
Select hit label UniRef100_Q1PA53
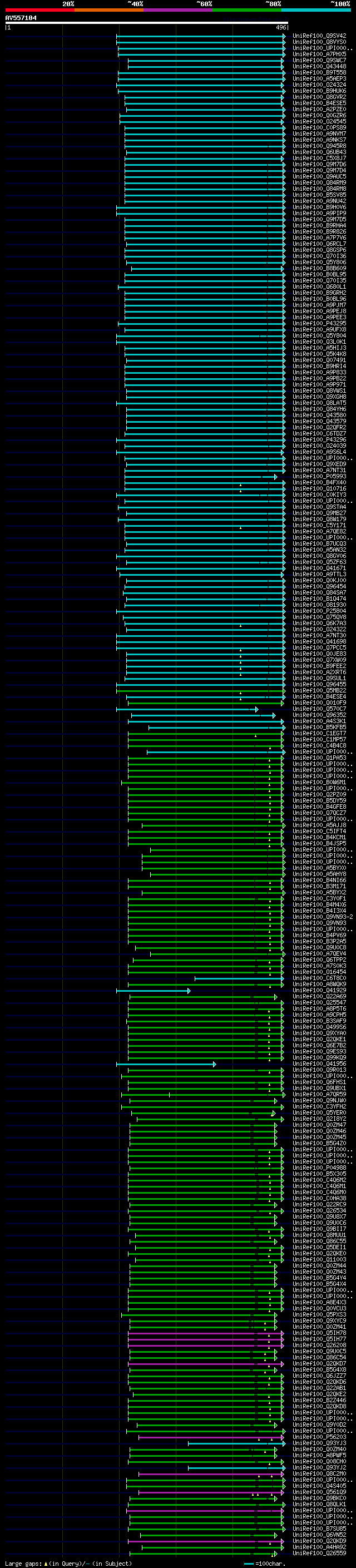[x=319, y=758]
